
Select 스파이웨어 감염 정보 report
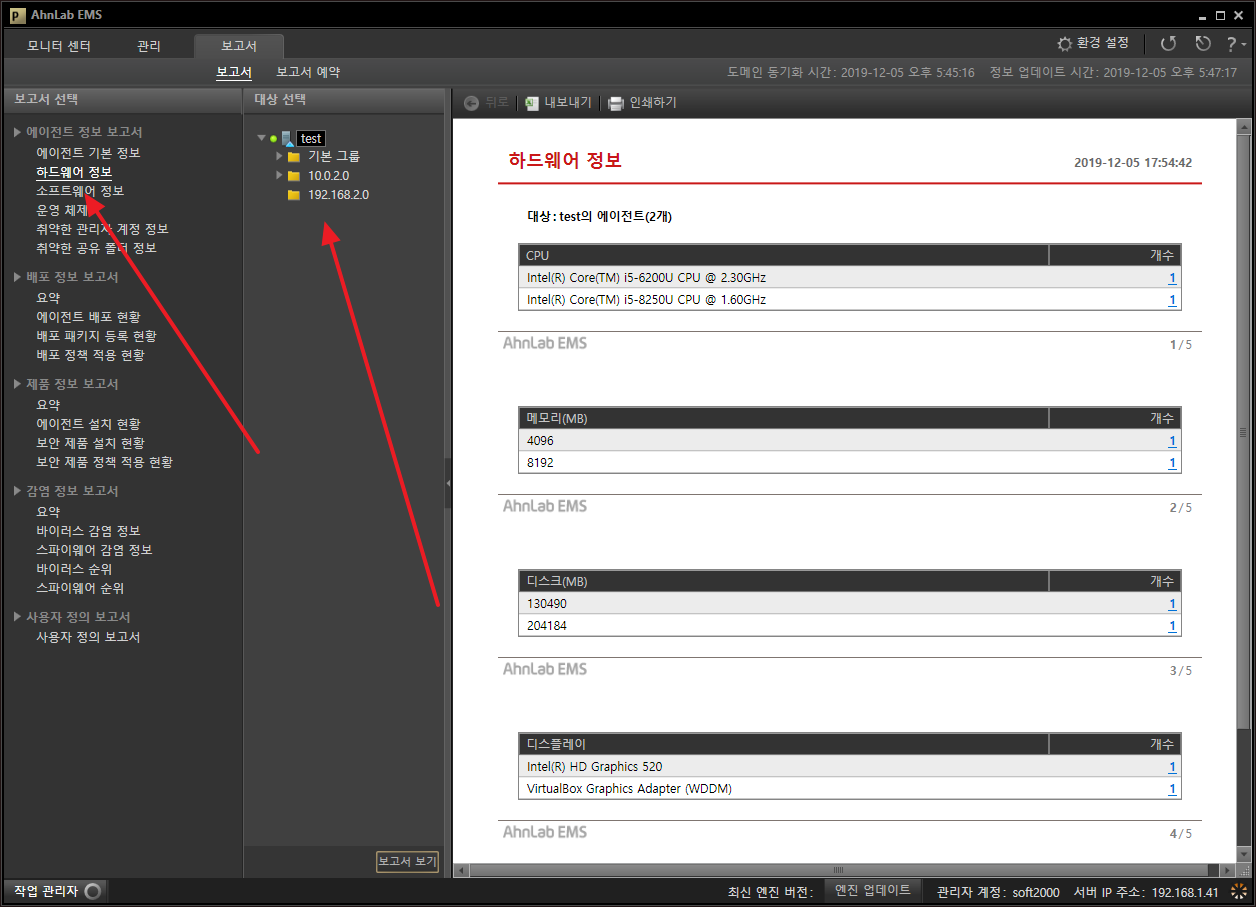click(x=94, y=550)
